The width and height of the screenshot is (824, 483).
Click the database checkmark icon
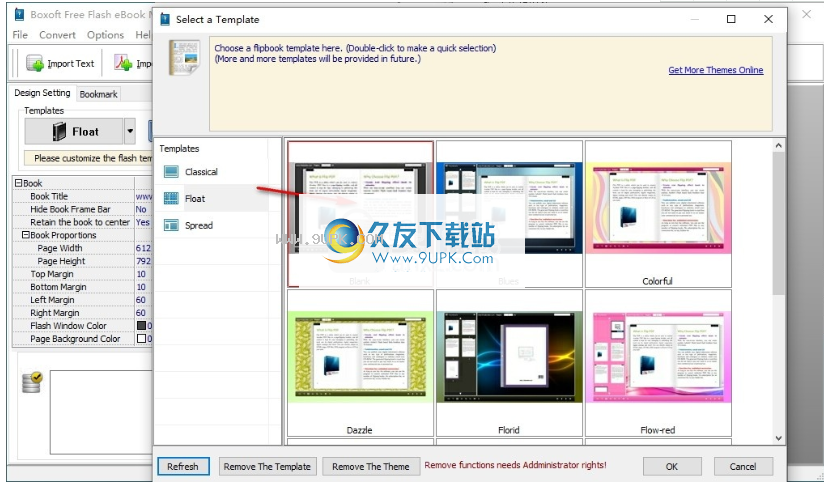[x=33, y=383]
